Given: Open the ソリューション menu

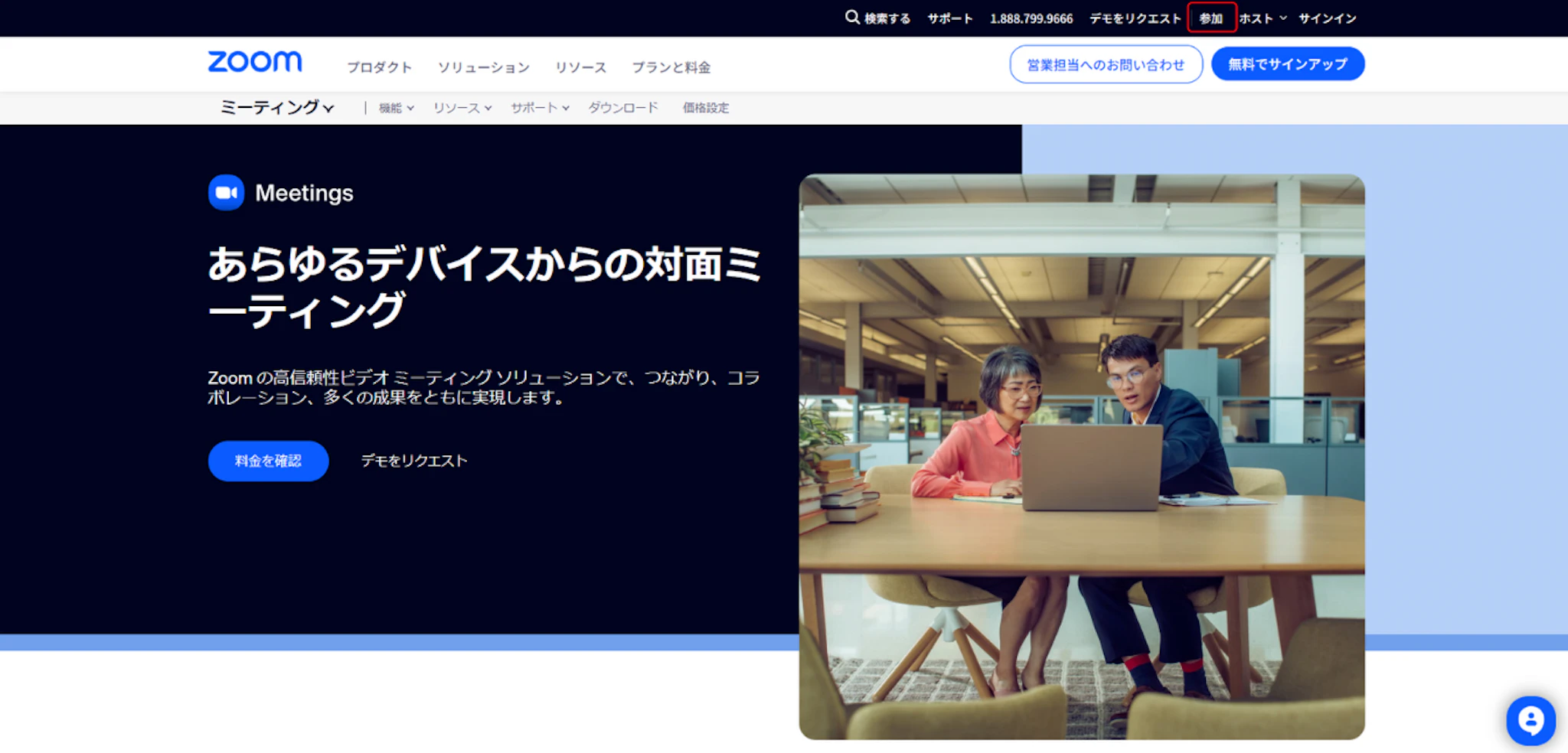Looking at the screenshot, I should click(x=483, y=67).
